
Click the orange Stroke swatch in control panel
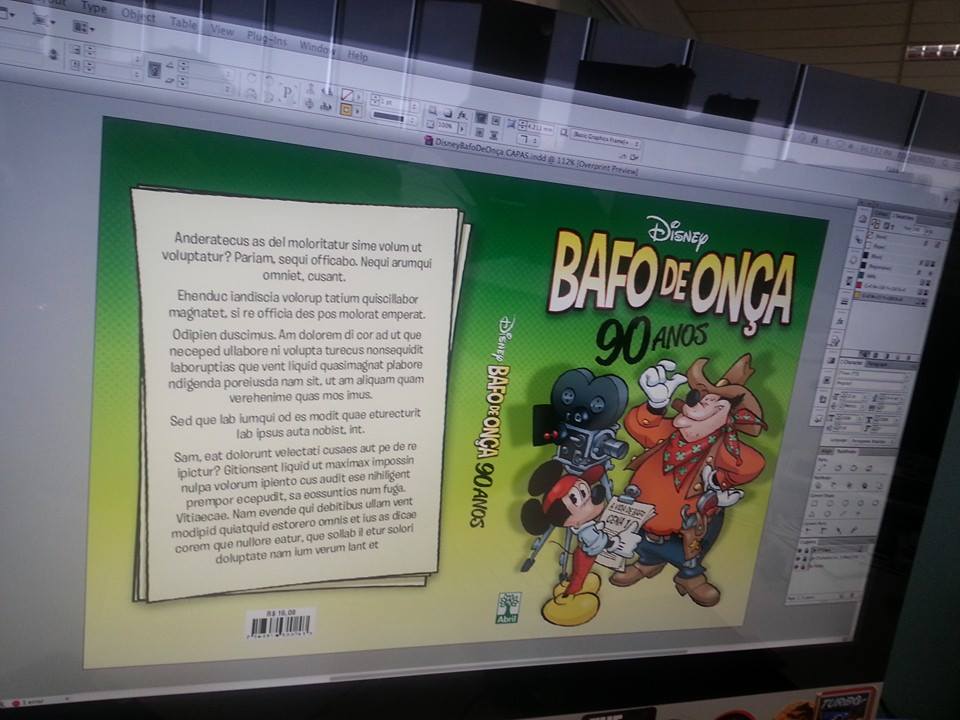coord(346,110)
